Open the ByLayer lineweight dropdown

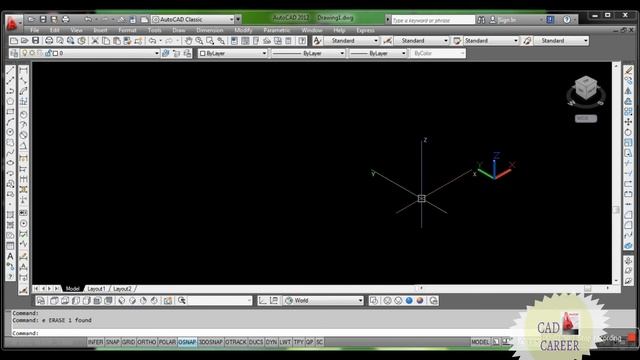[x=378, y=53]
